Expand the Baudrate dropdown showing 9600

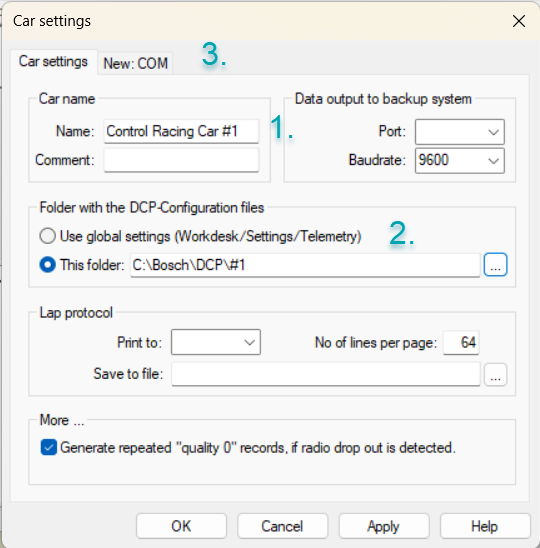[460, 160]
